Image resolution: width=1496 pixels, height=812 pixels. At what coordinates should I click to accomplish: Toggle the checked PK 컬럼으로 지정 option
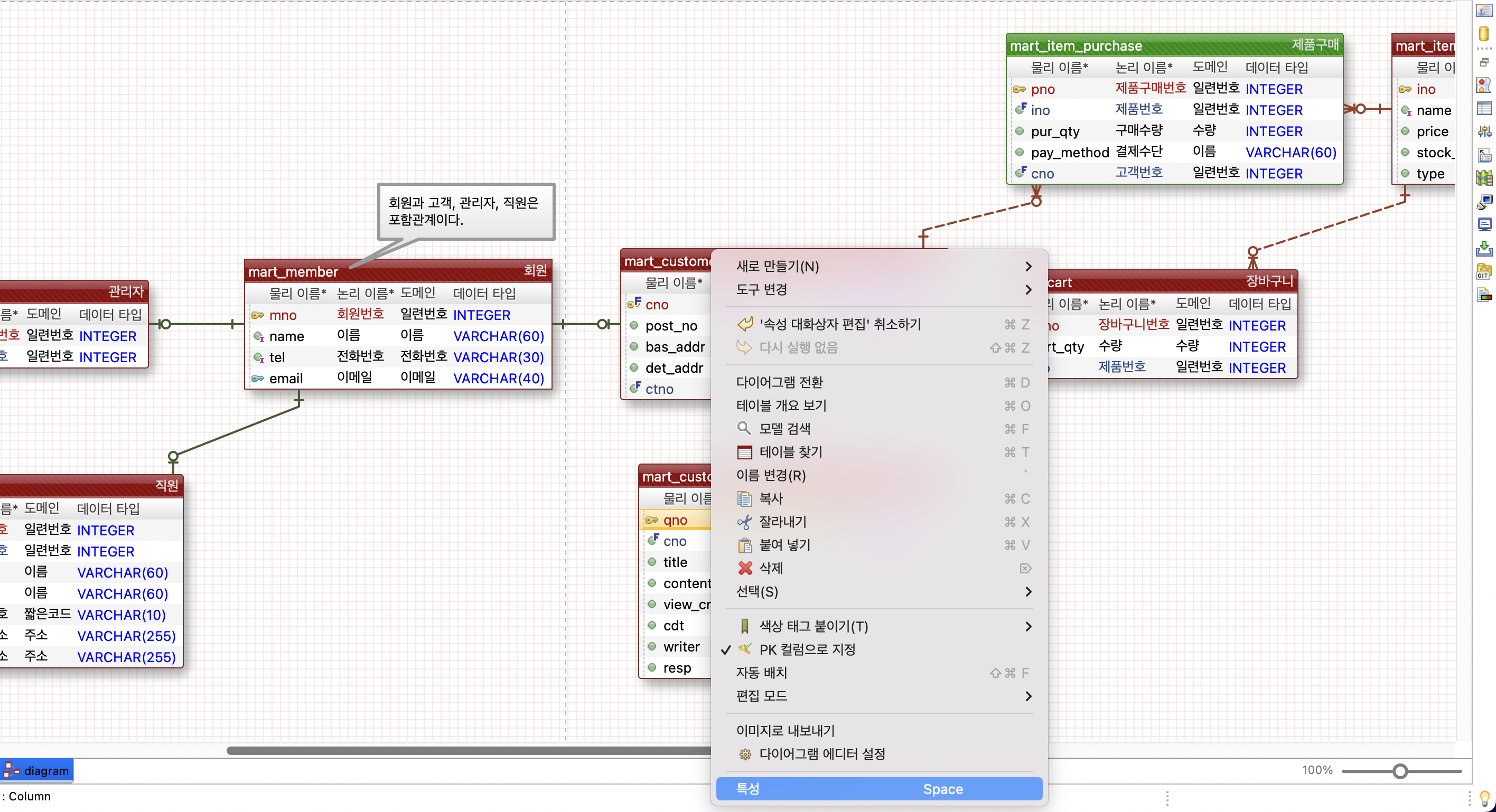point(879,649)
